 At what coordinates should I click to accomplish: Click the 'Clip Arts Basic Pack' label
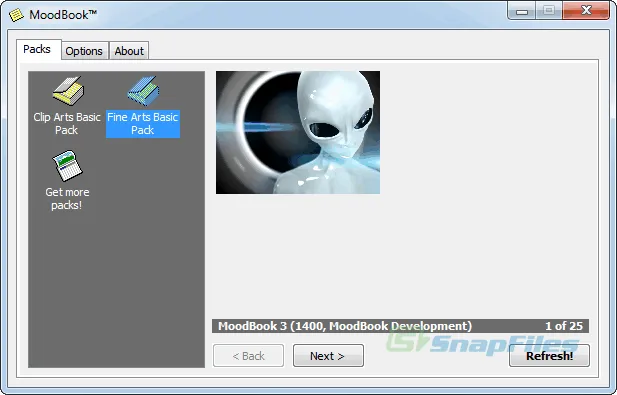click(x=67, y=124)
